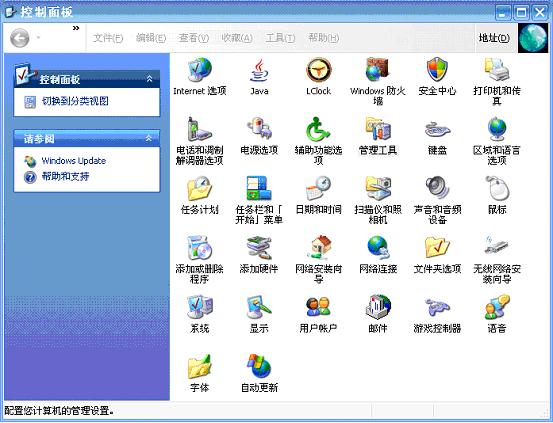The height and width of the screenshot is (423, 553).
Task: Open 任务栏和「开始」菜单 icon
Action: [259, 188]
